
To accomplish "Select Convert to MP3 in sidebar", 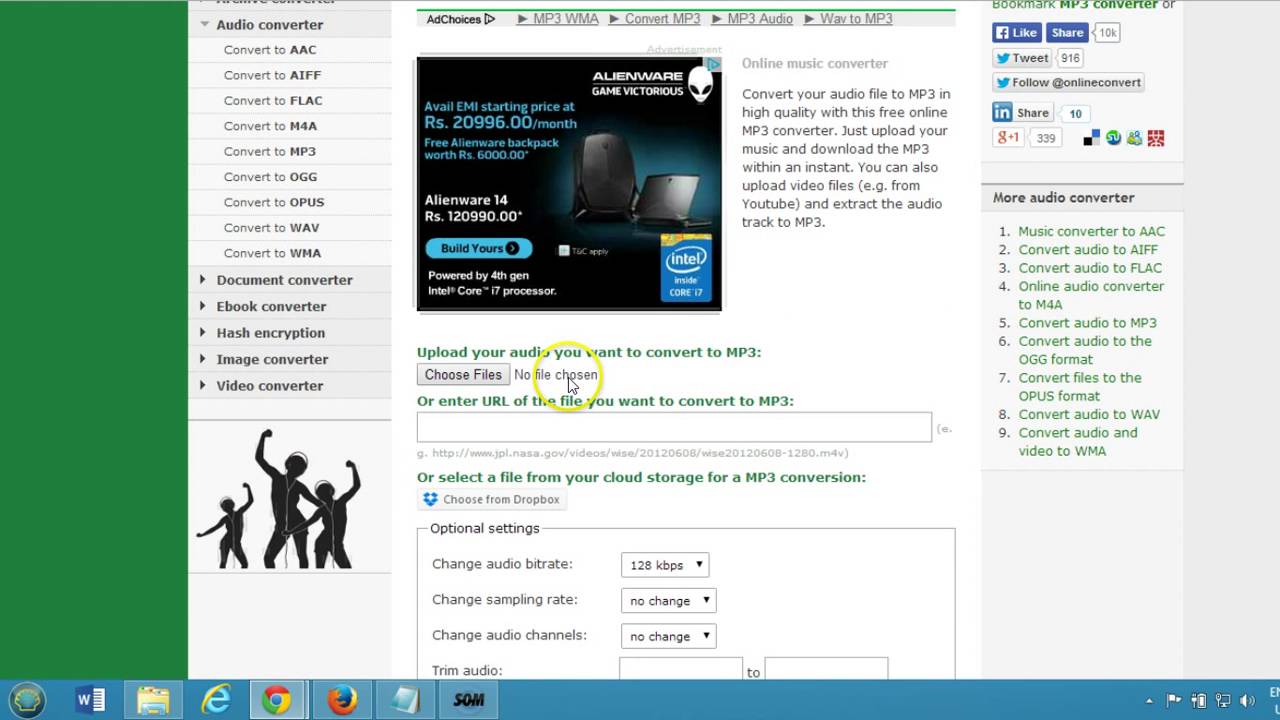I will pyautogui.click(x=270, y=152).
